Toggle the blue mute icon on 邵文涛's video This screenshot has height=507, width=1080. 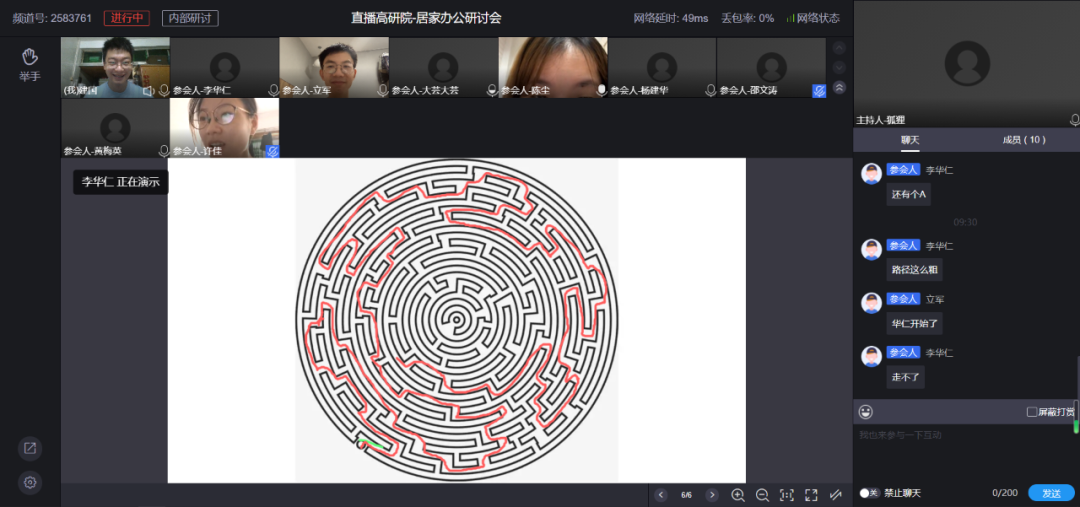pos(819,90)
